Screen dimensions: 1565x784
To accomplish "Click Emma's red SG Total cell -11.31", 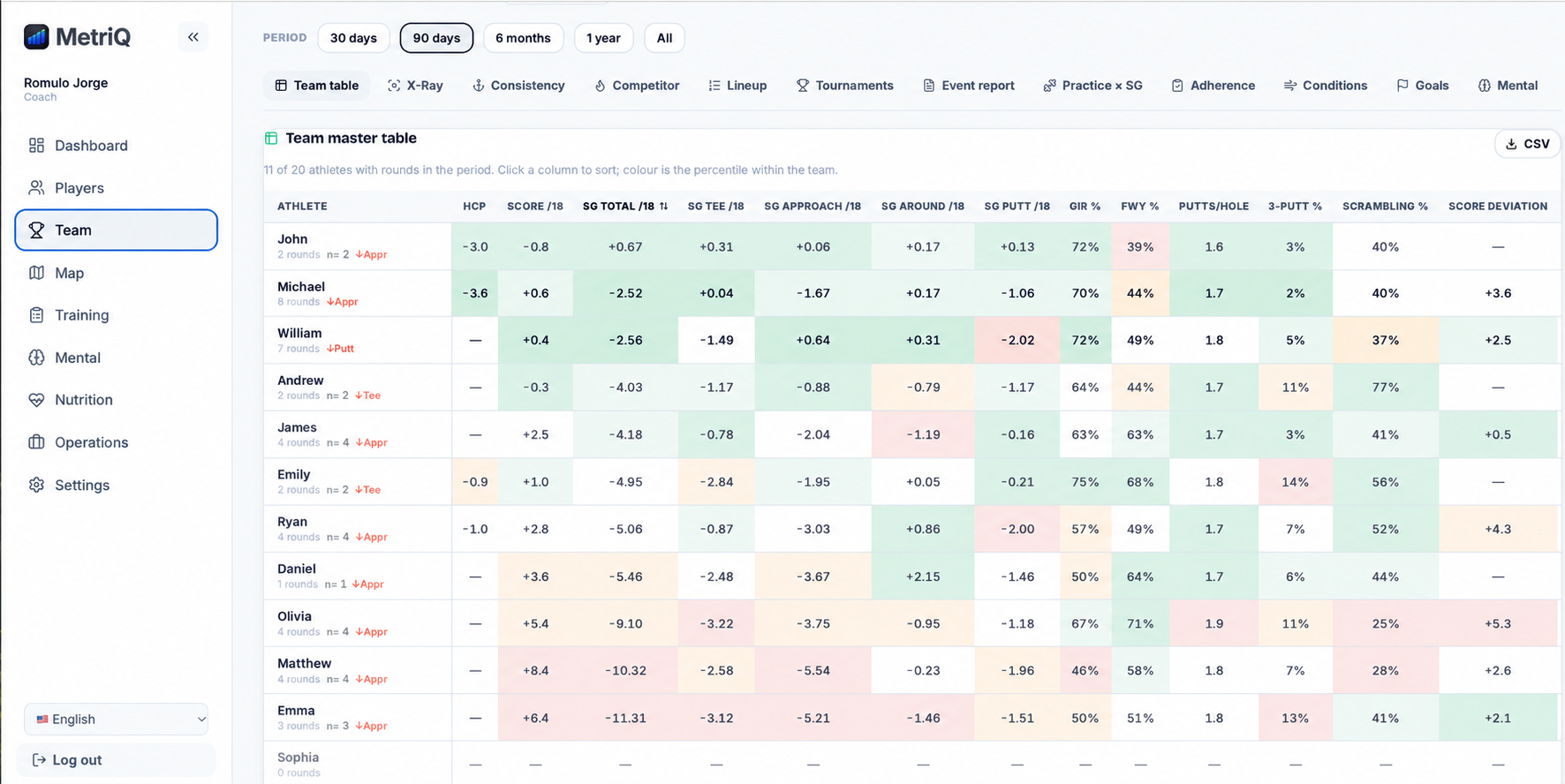I will click(x=625, y=718).
